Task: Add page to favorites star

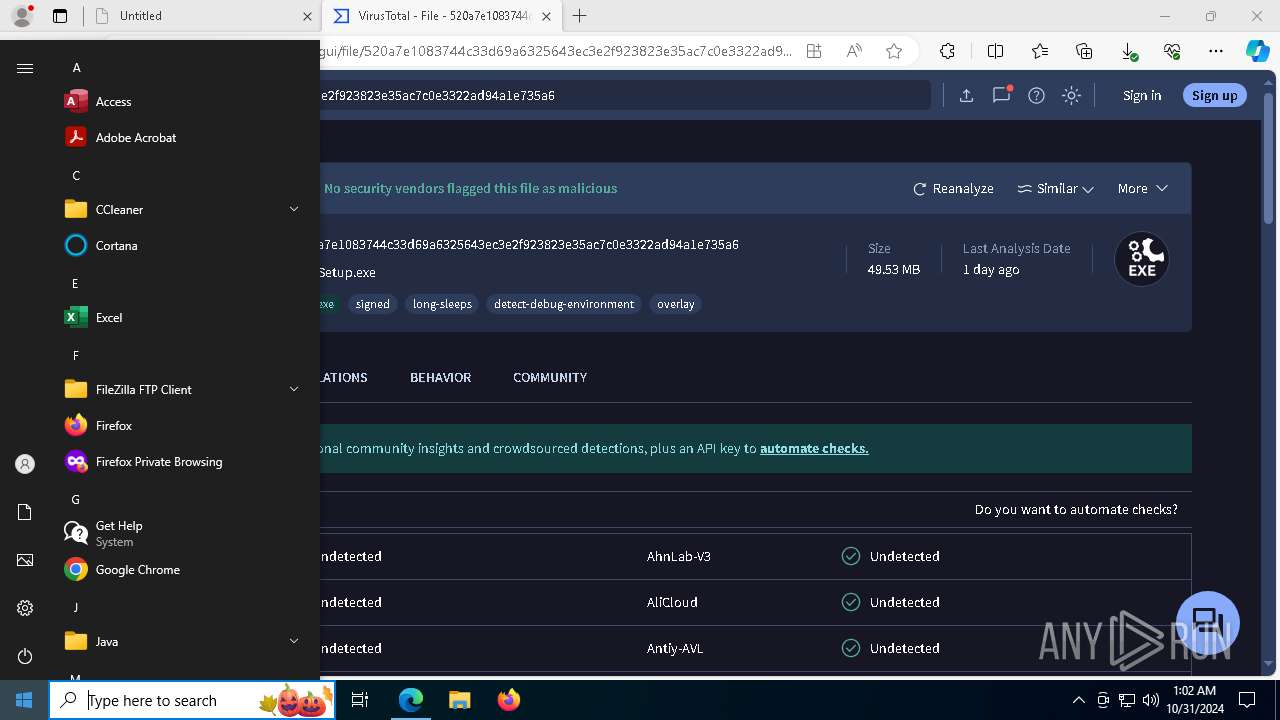Action: 894,51
